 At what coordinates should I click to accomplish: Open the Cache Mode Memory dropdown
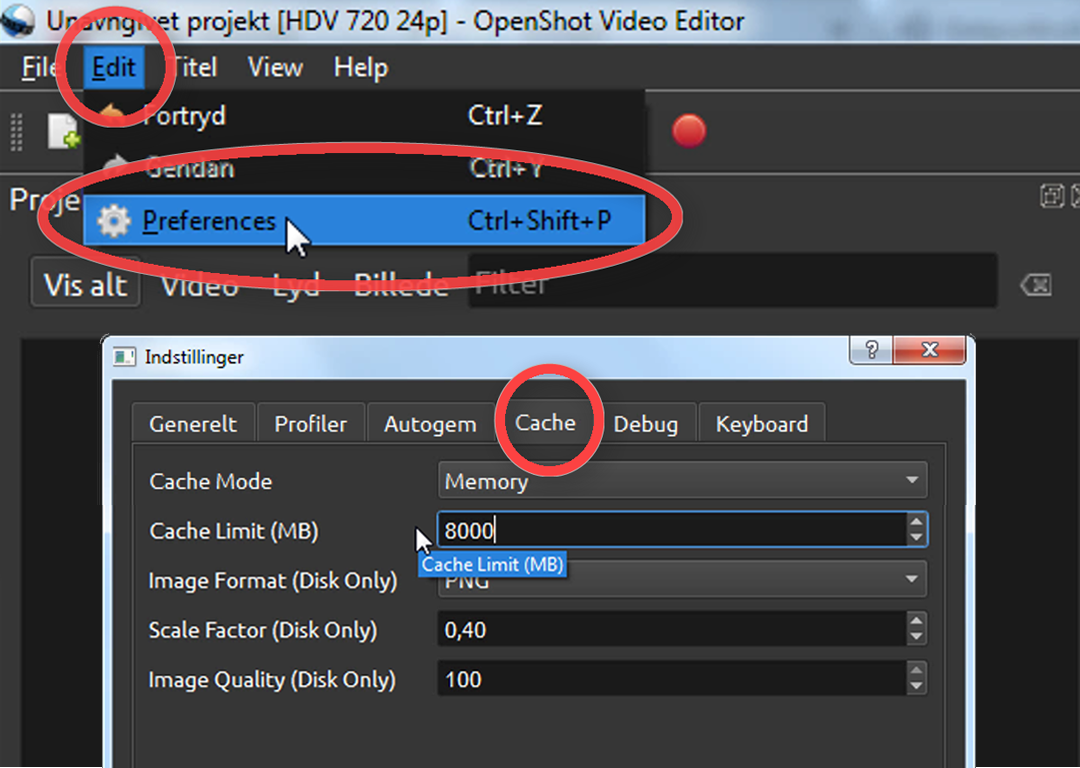[x=683, y=480]
